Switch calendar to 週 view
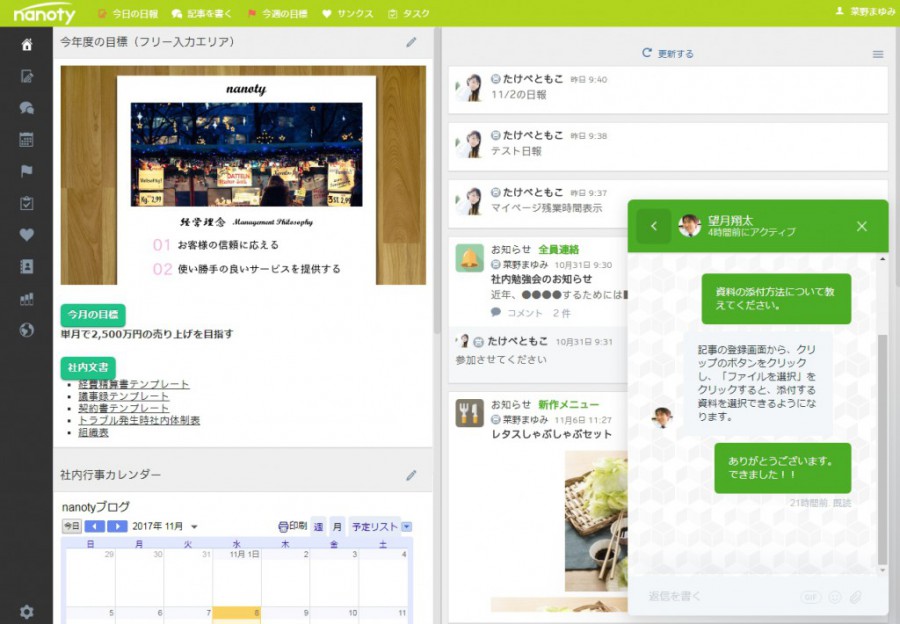 pos(319,526)
